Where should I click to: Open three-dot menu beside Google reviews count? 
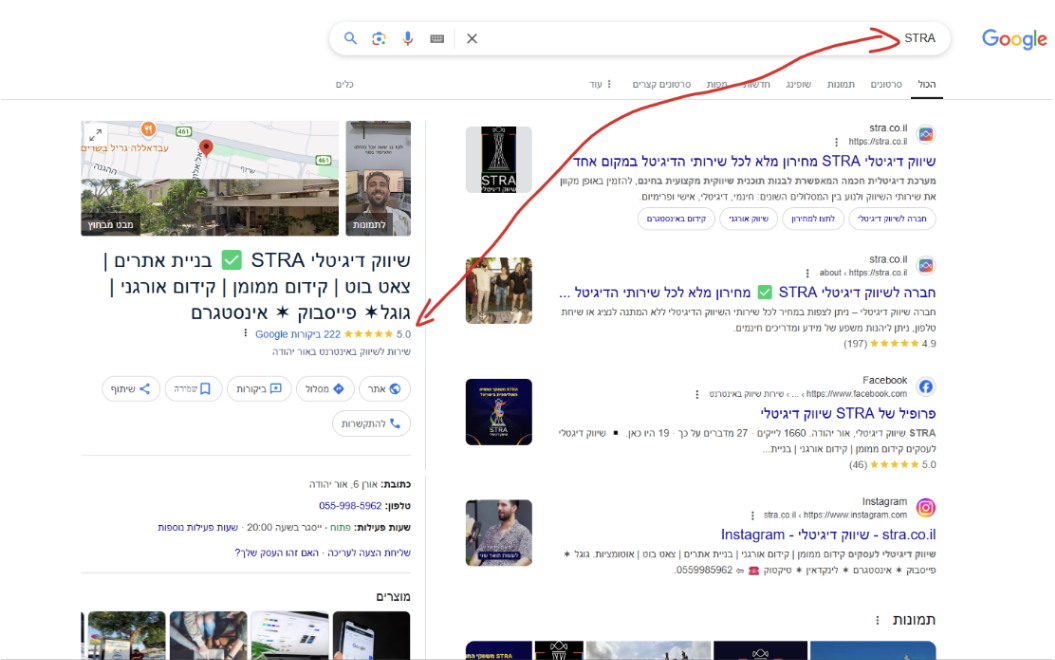point(243,335)
